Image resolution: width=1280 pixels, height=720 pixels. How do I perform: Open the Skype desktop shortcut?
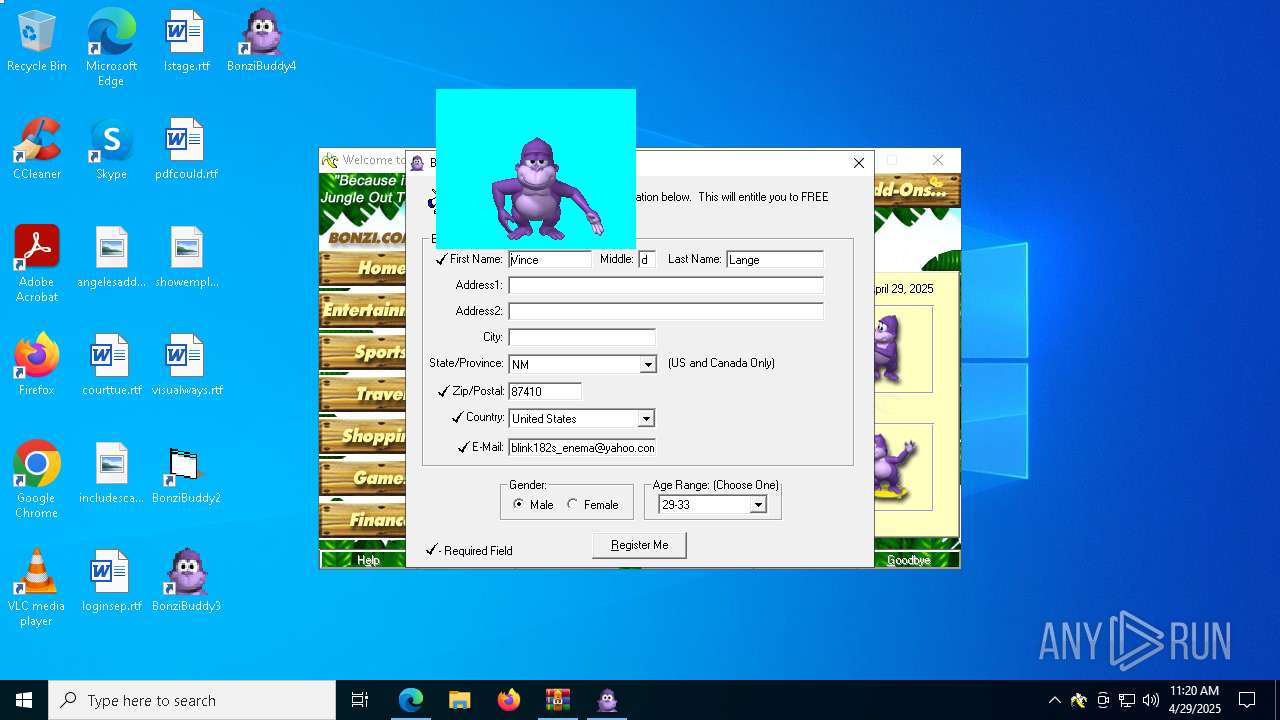tap(111, 150)
